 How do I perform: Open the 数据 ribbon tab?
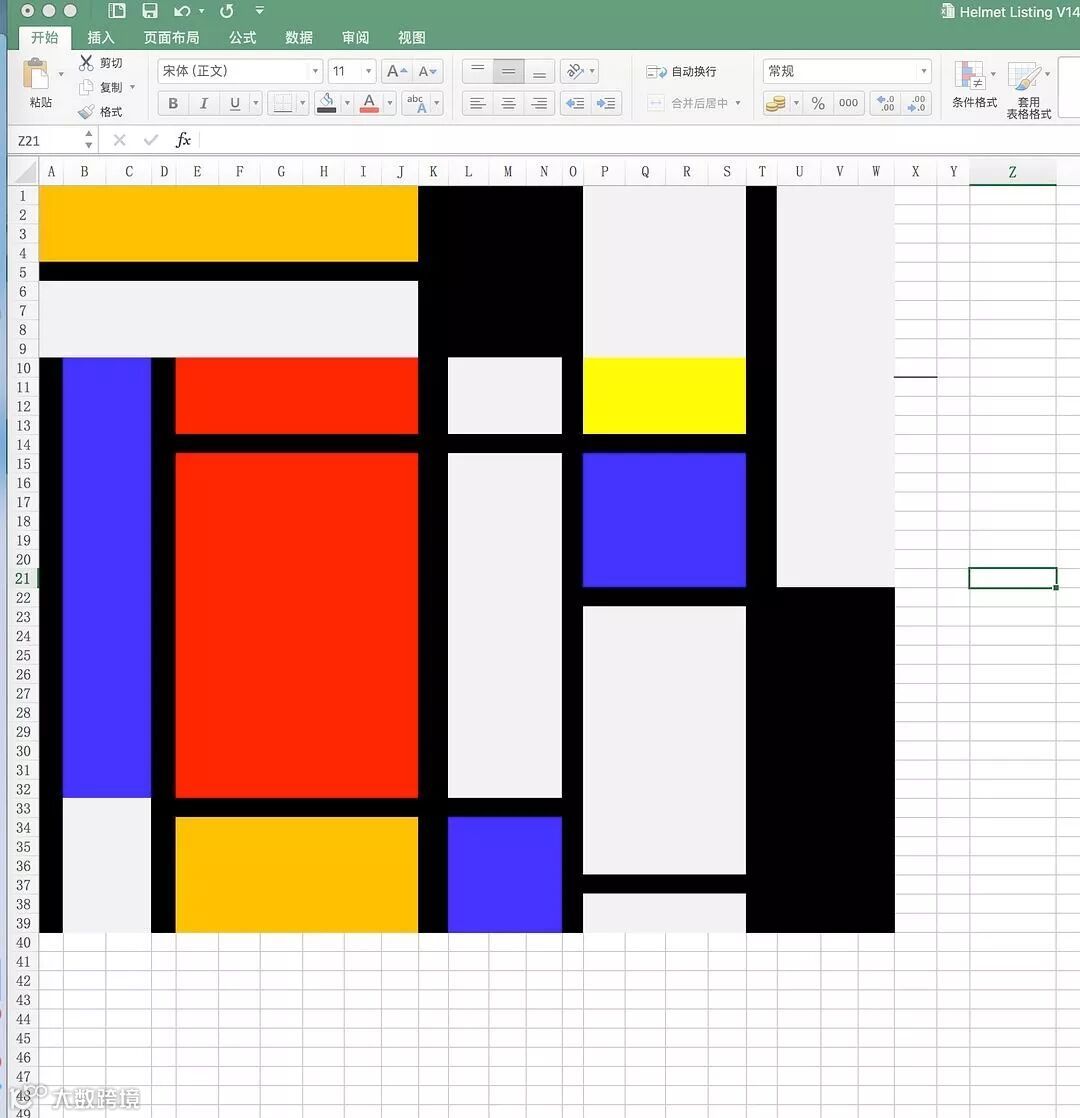click(299, 38)
